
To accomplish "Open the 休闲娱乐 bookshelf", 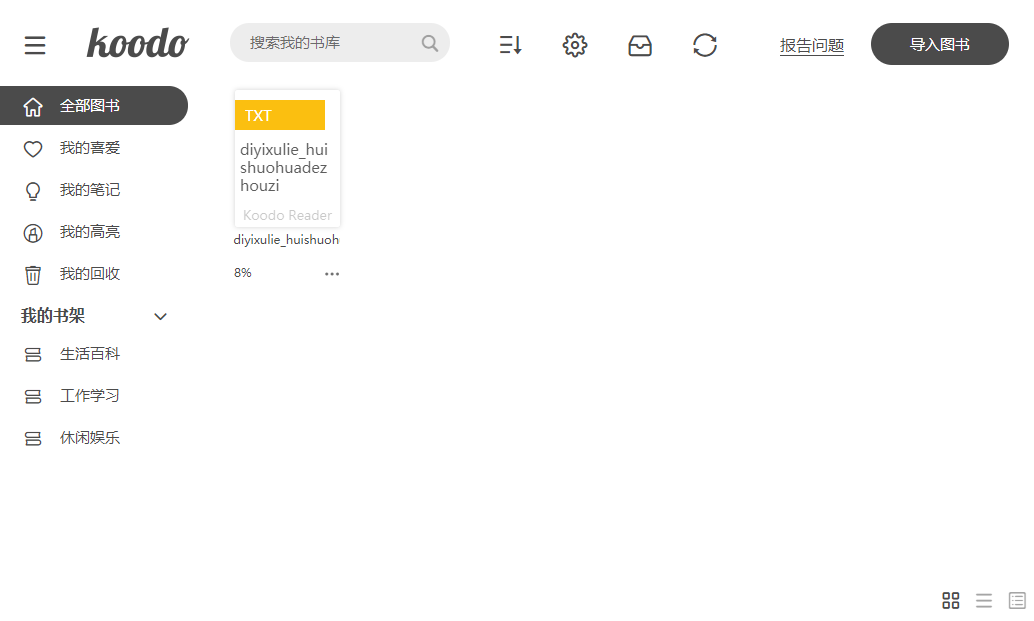I will (x=88, y=437).
